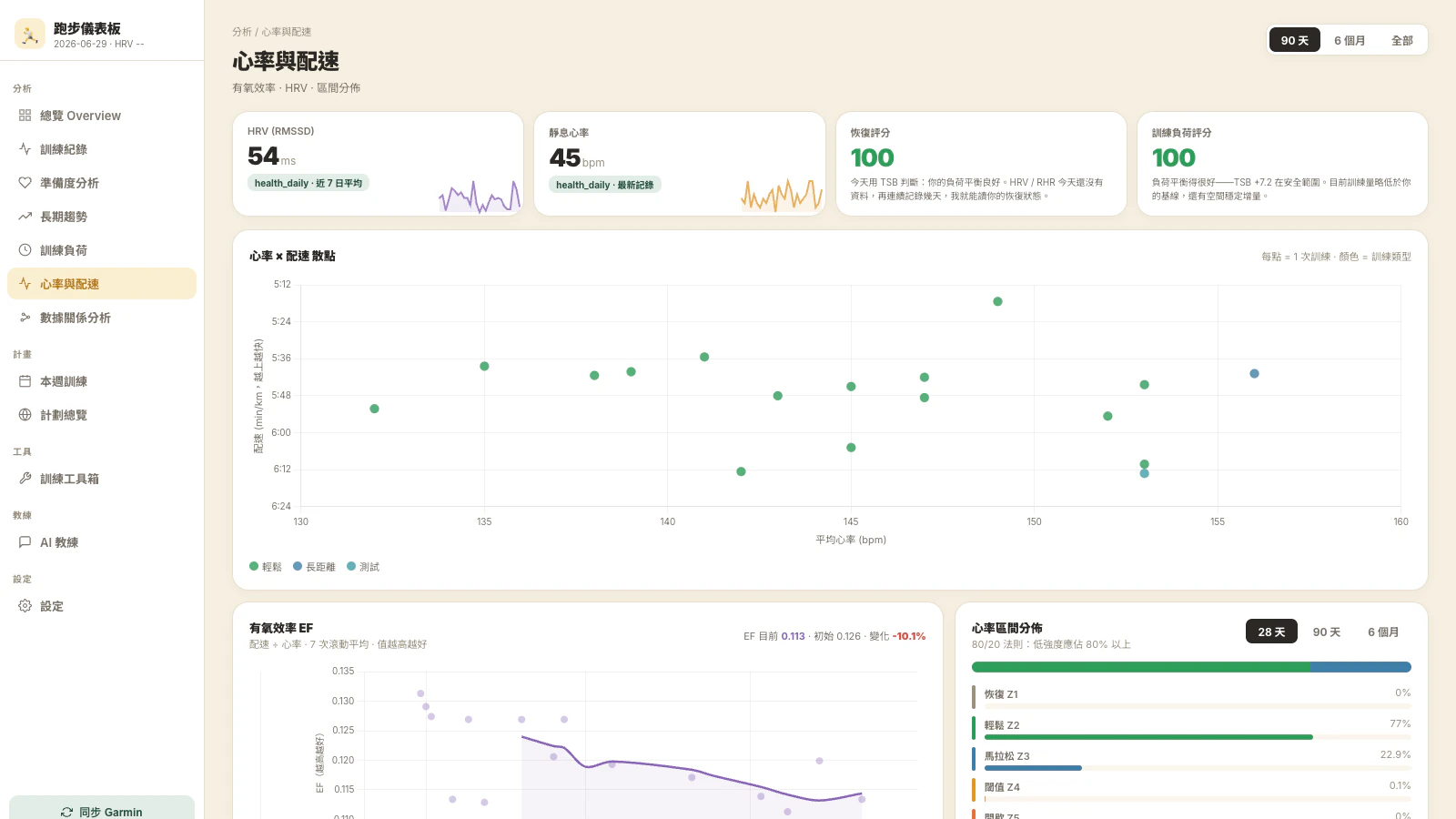
Task: Toggle 長距離 legend in scatter chart
Action: point(314,566)
